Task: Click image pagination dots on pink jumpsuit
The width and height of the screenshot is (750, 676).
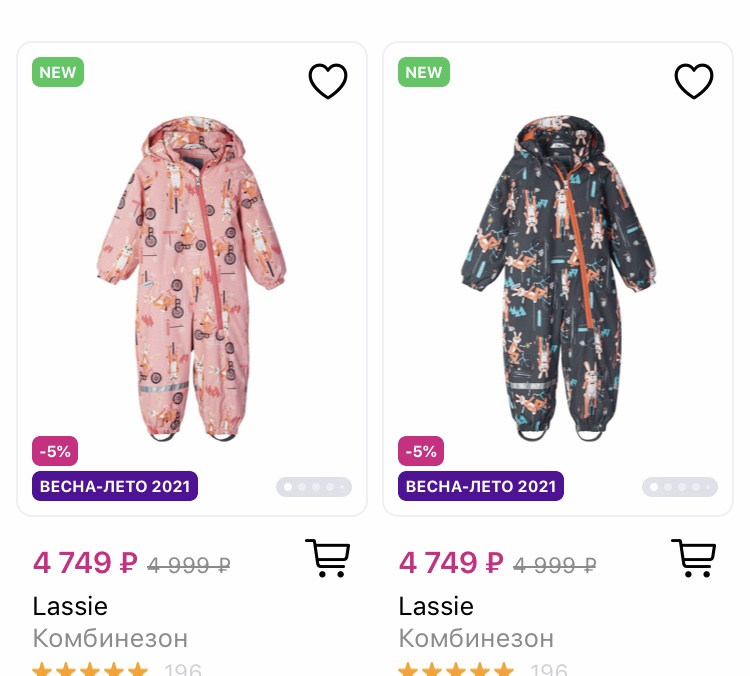Action: tap(314, 487)
